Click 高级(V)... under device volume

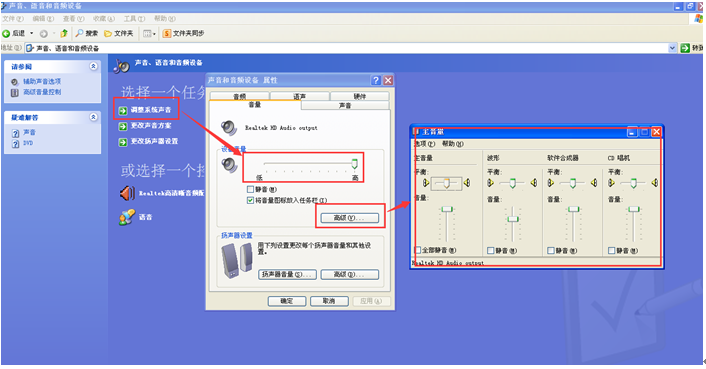point(349,218)
